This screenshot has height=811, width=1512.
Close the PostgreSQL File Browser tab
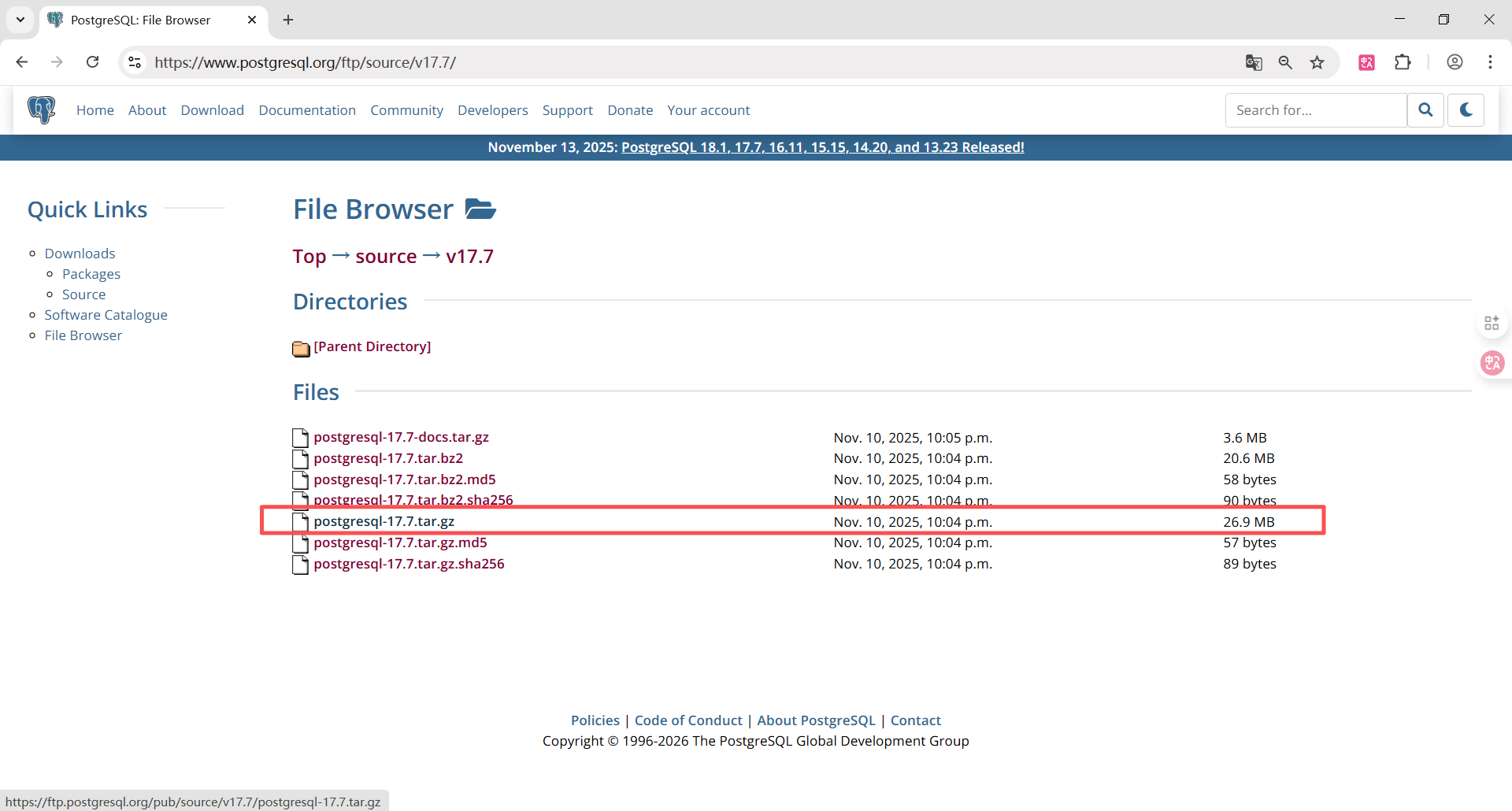[x=252, y=20]
